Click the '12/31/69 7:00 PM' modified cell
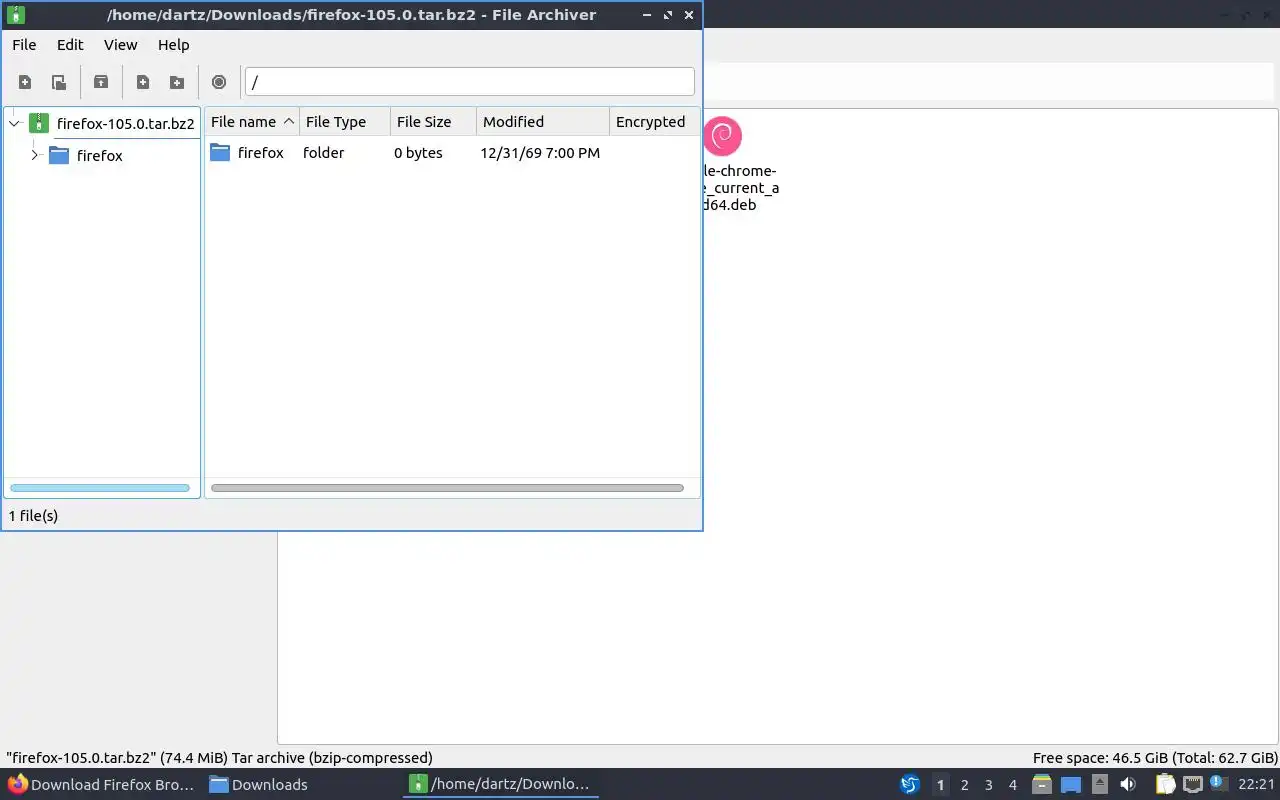The height and width of the screenshot is (800, 1280). pos(540,153)
